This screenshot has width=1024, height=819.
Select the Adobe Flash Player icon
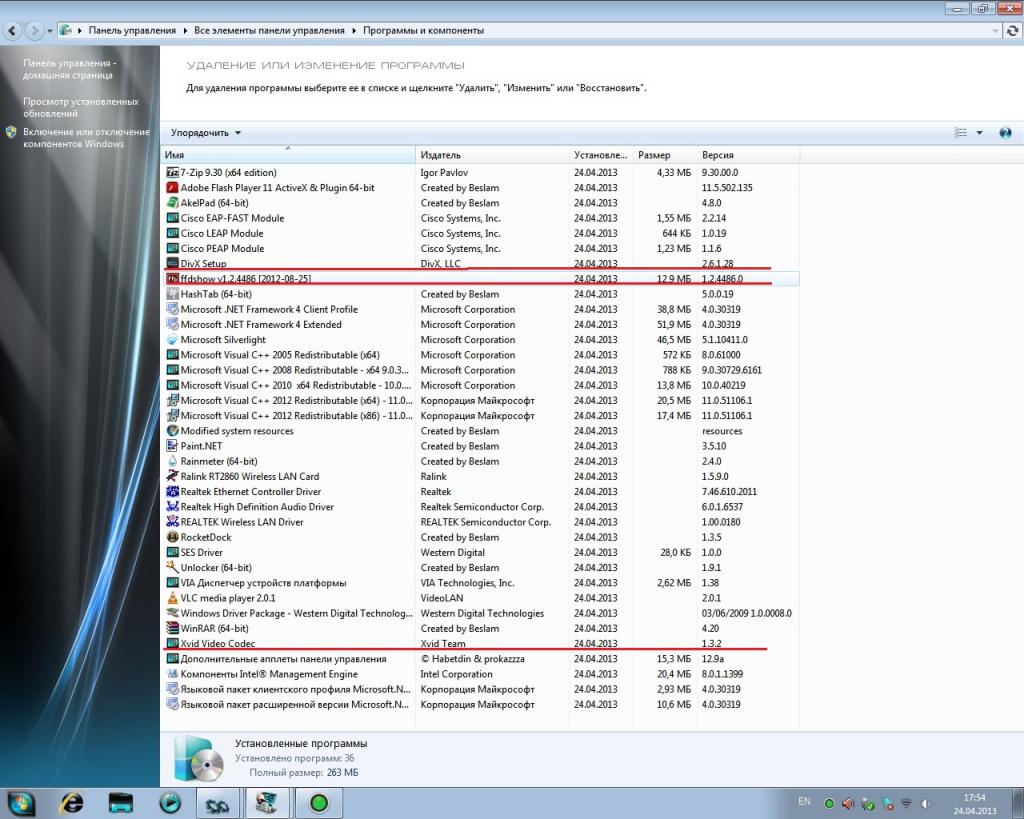(x=172, y=188)
